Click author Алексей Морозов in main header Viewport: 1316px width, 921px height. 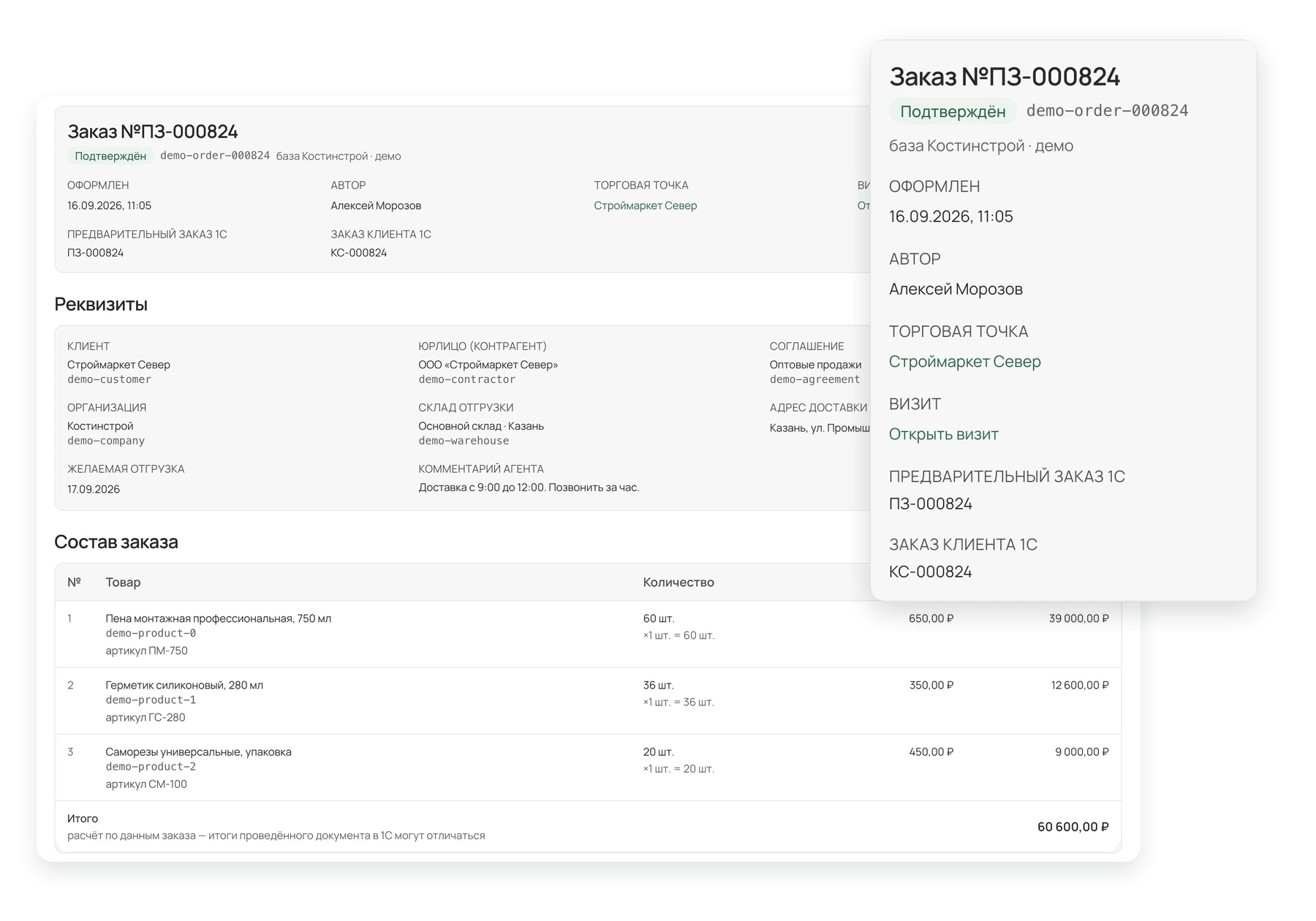pyautogui.click(x=376, y=205)
